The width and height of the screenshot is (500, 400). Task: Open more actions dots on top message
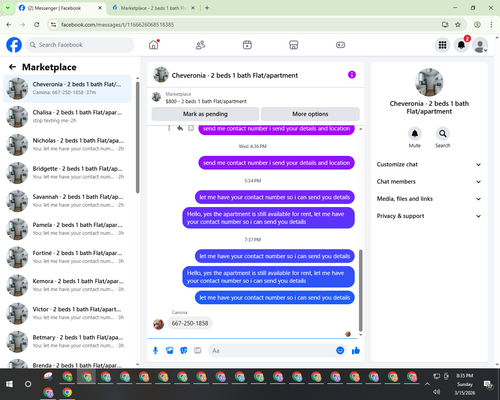point(169,128)
